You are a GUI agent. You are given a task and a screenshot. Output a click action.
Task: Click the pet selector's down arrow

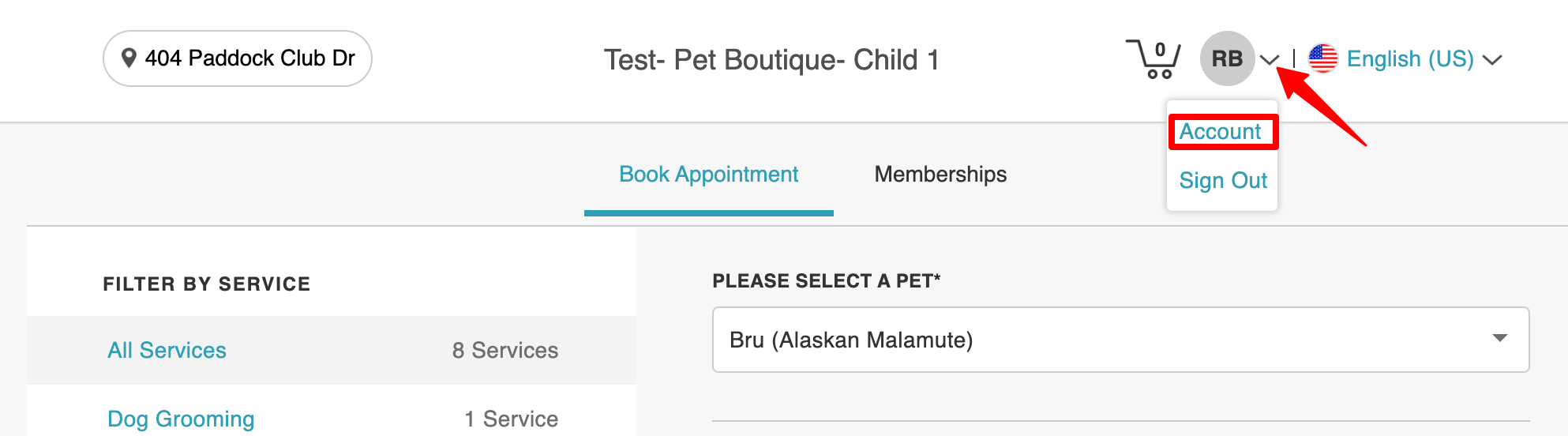(1500, 338)
